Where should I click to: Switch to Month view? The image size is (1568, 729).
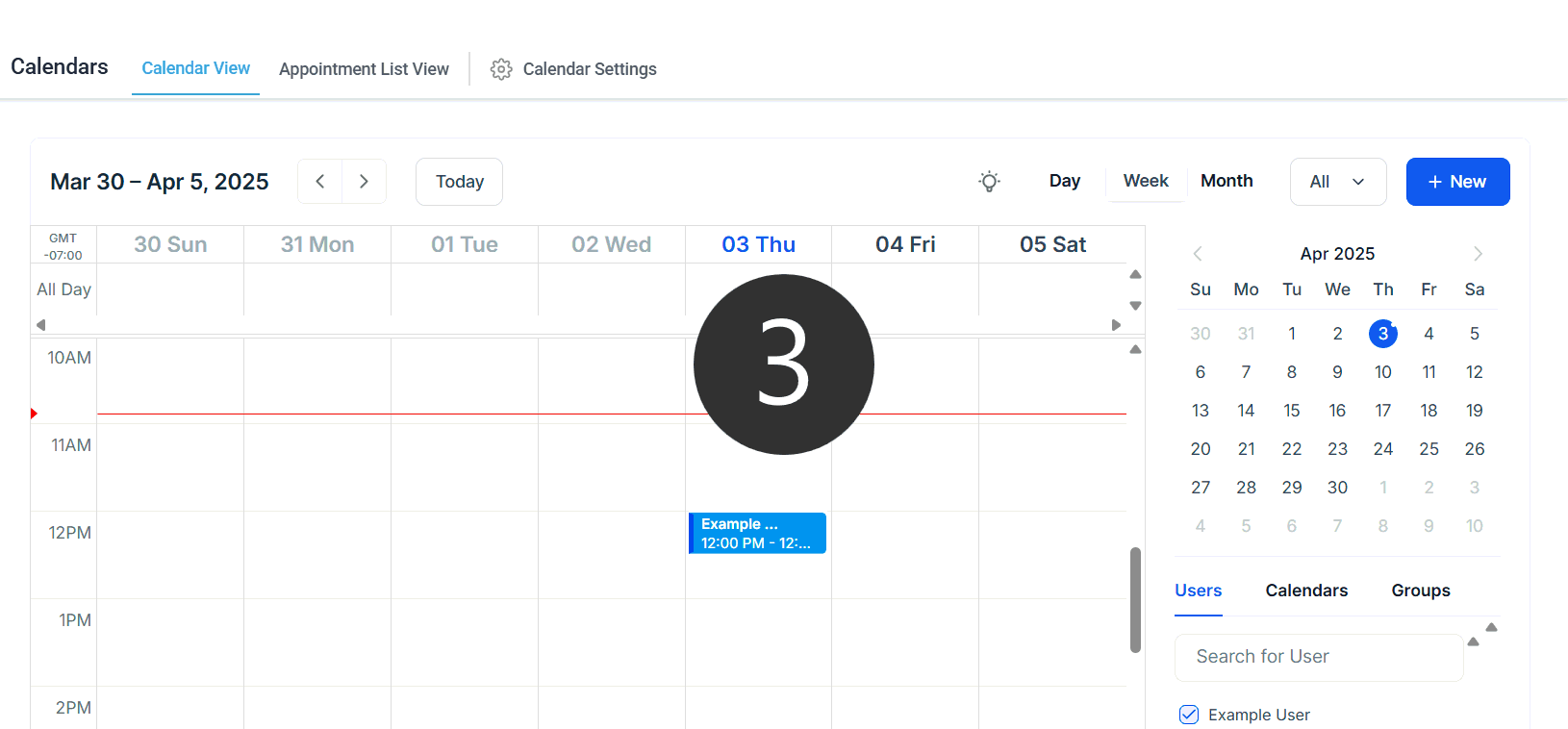(1227, 181)
